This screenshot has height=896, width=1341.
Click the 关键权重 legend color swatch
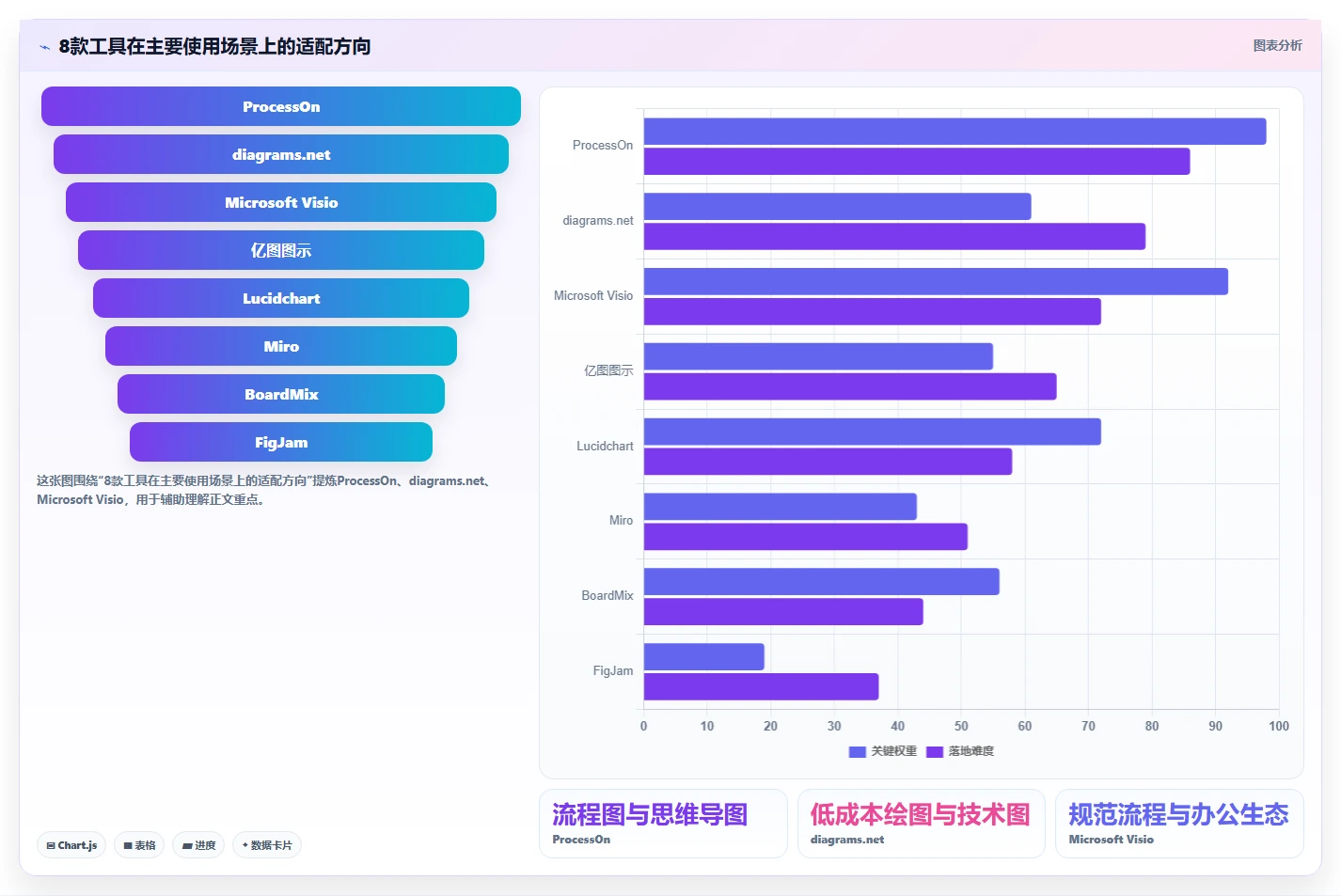[857, 751]
